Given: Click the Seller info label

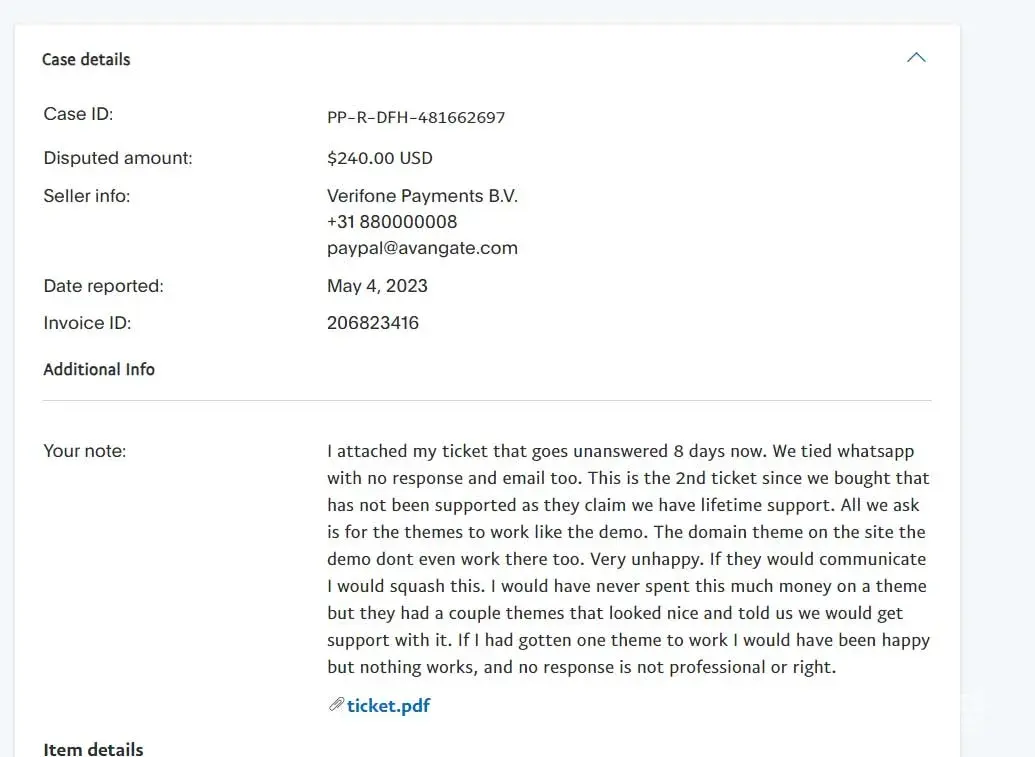Looking at the screenshot, I should click(87, 196).
